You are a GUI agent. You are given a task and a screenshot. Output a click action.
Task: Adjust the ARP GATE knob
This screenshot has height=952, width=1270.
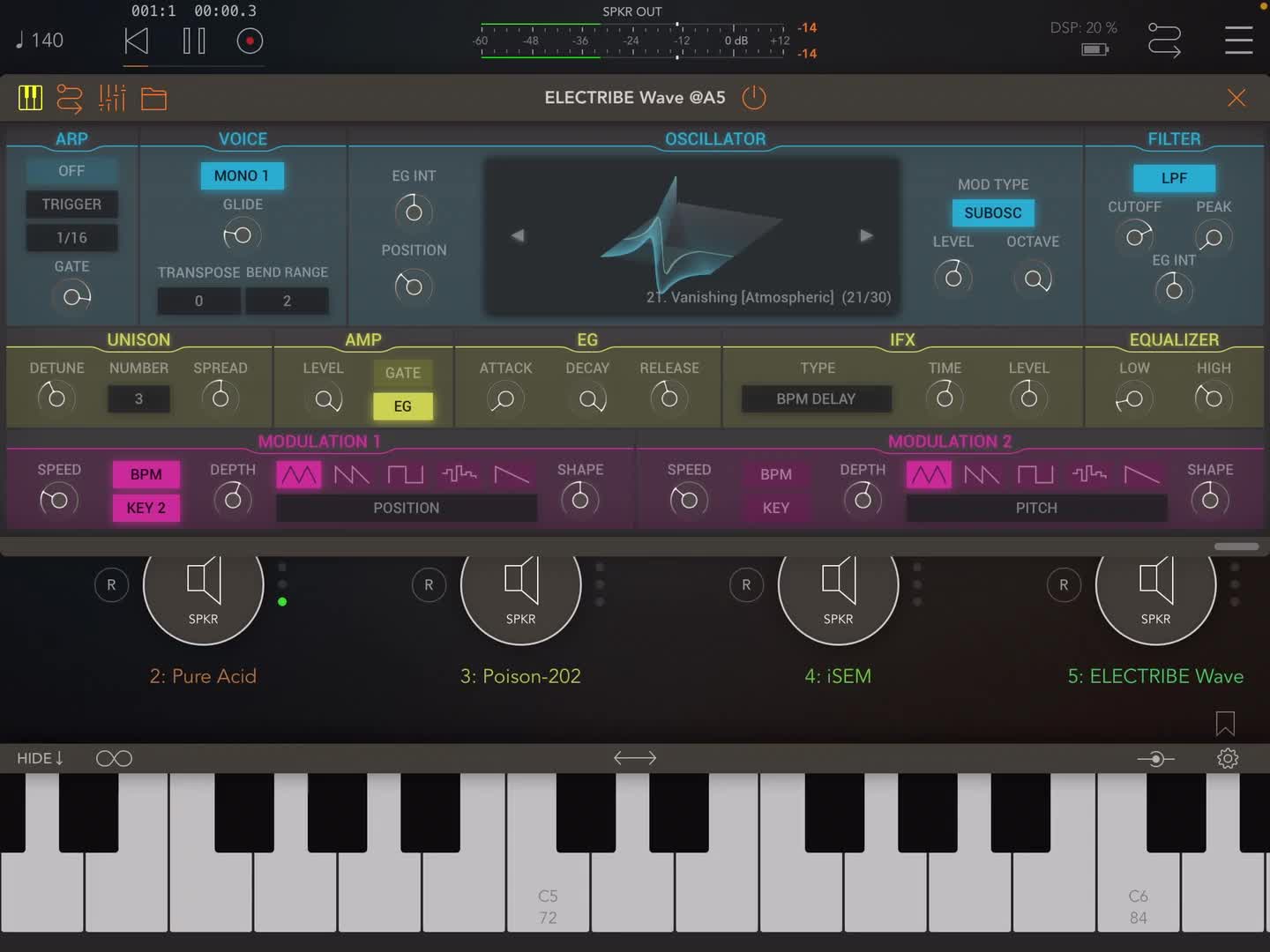(x=72, y=296)
